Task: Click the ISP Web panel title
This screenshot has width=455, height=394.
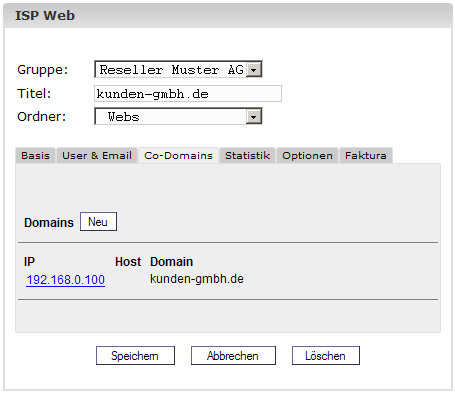Action: click(45, 16)
